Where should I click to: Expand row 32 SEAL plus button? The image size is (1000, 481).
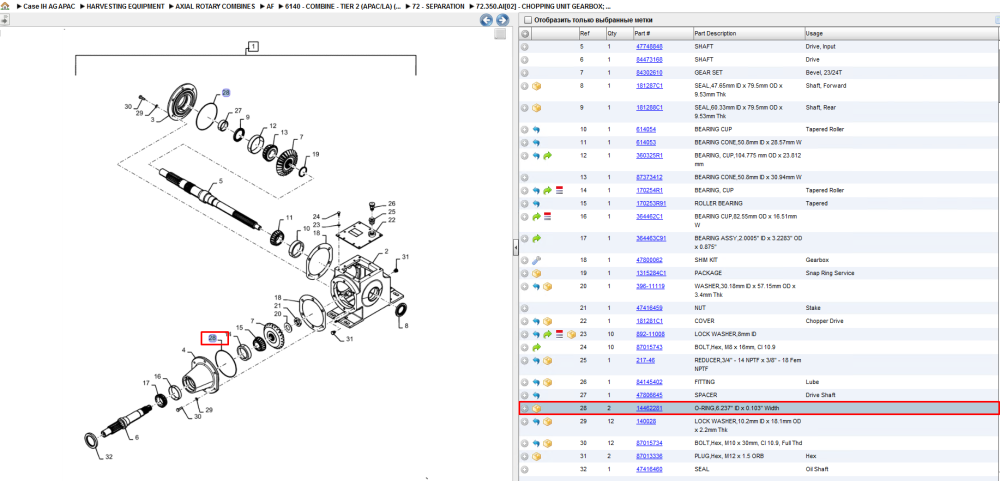[x=525, y=469]
